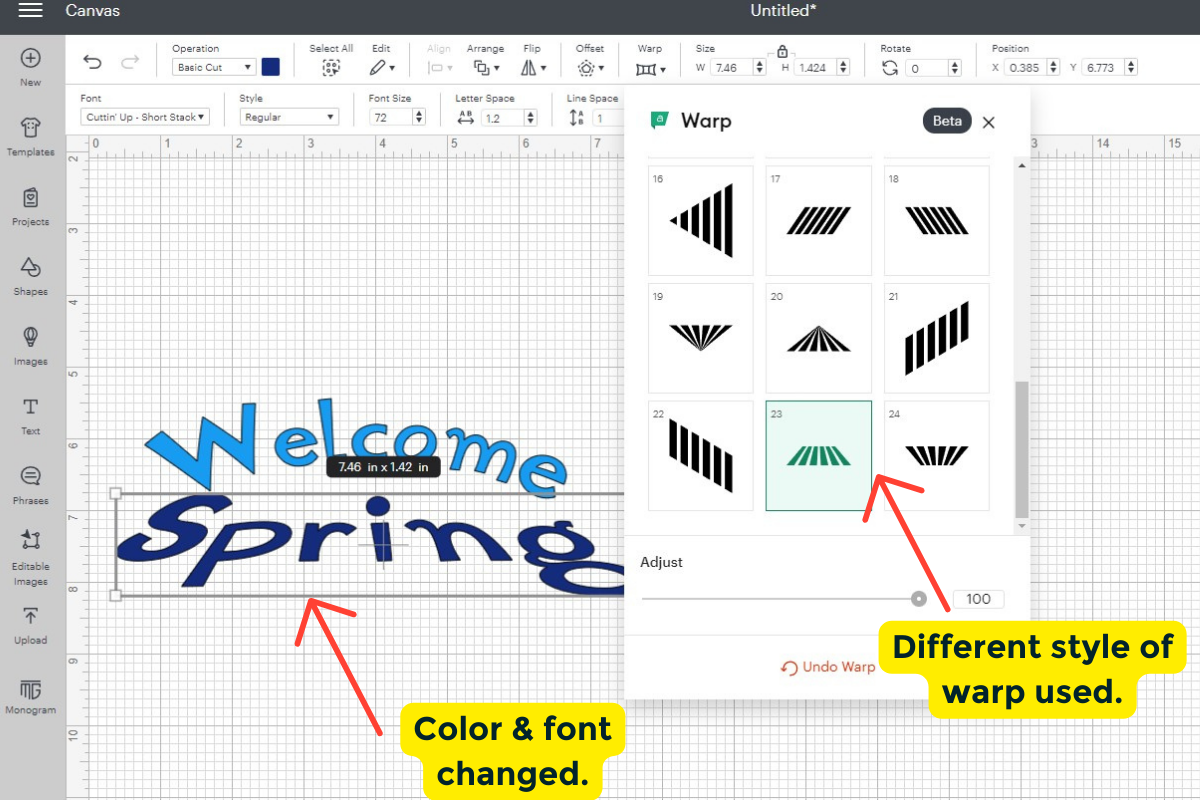Select warp style 17
This screenshot has width=1200, height=800.
click(818, 220)
